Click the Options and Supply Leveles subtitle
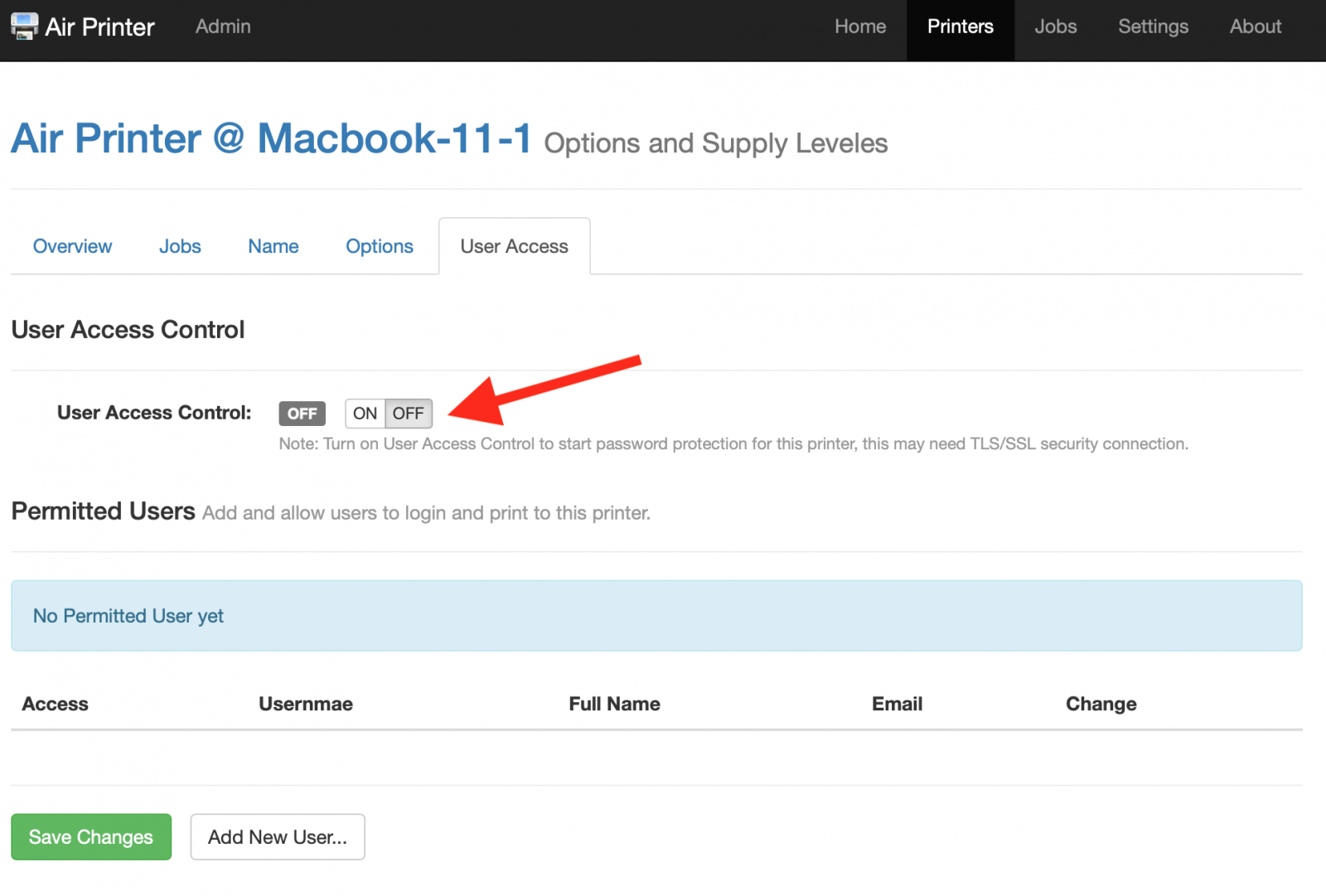 (716, 143)
